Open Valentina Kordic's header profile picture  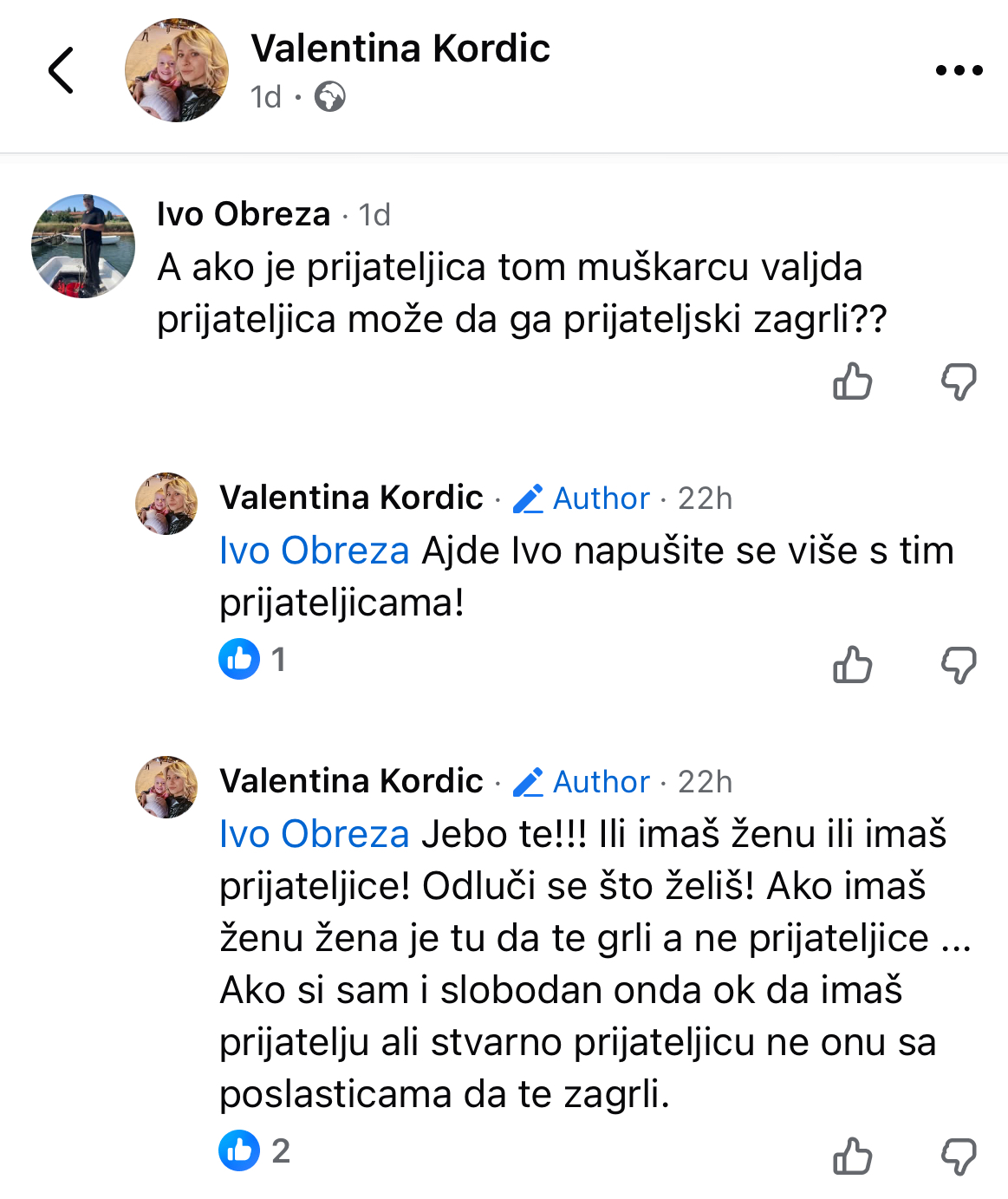click(x=177, y=70)
